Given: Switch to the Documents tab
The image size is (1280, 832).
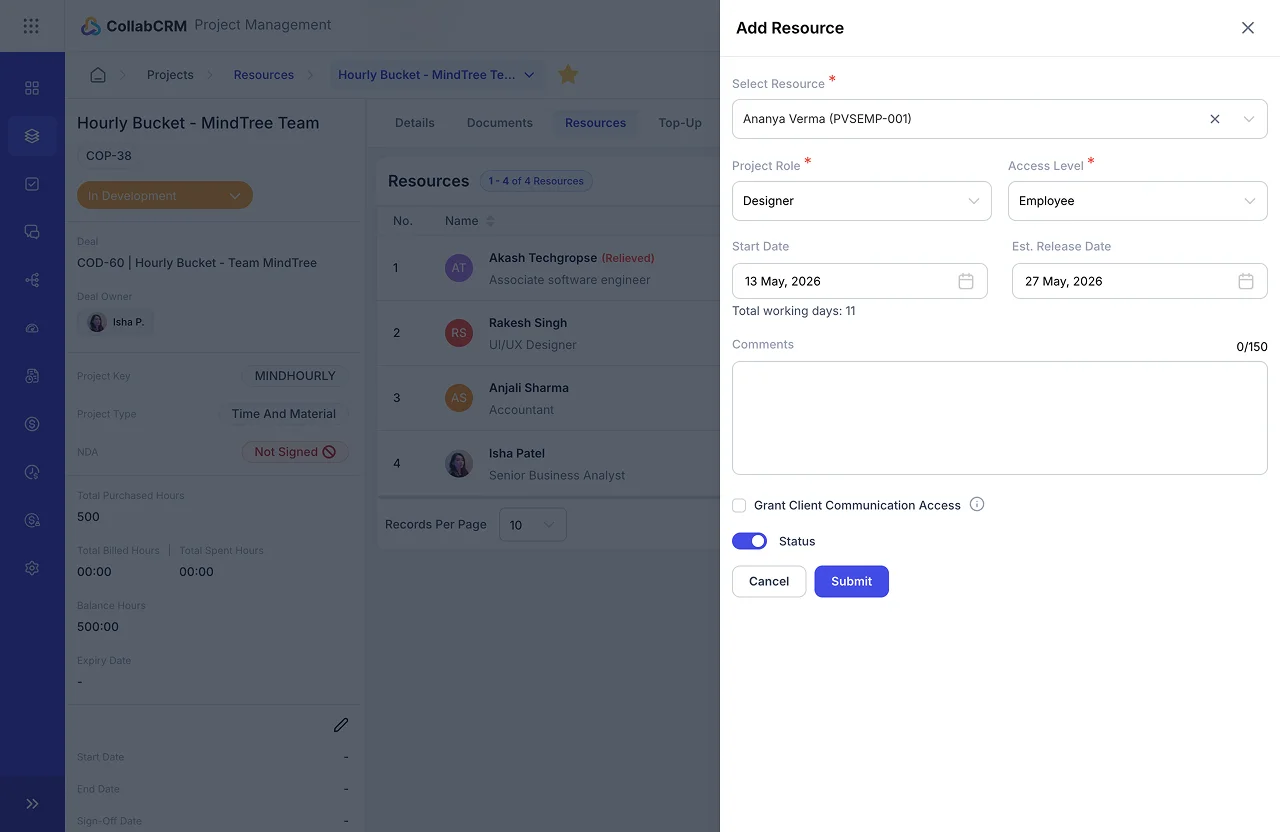Looking at the screenshot, I should (x=500, y=123).
